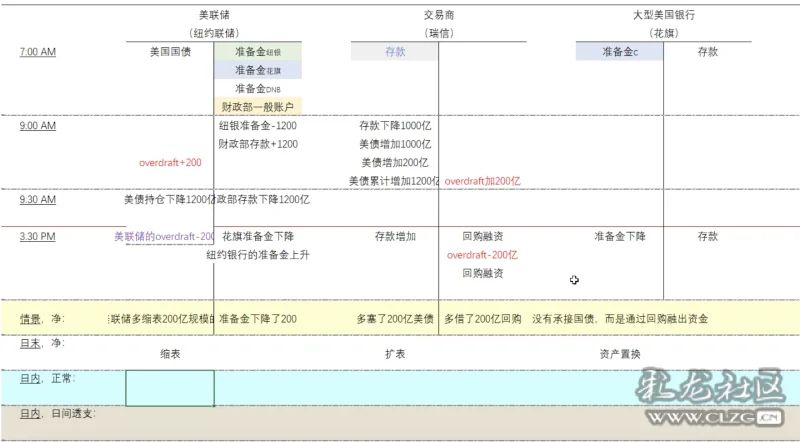Select the 日末, 净: row label
The height and width of the screenshot is (442, 800).
42,343
